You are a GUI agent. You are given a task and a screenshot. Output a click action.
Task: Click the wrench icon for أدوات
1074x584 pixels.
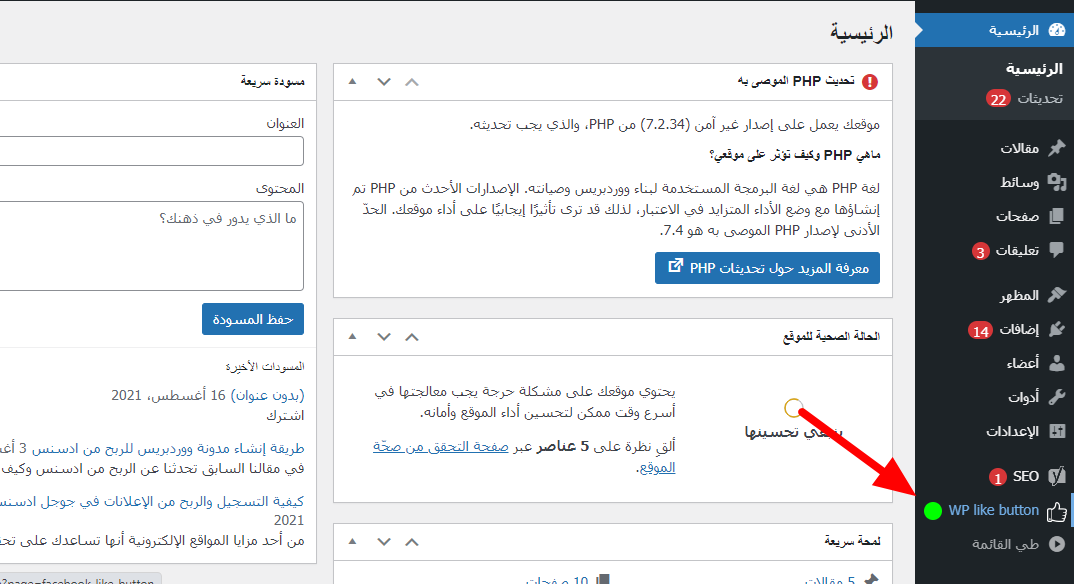pos(1057,397)
